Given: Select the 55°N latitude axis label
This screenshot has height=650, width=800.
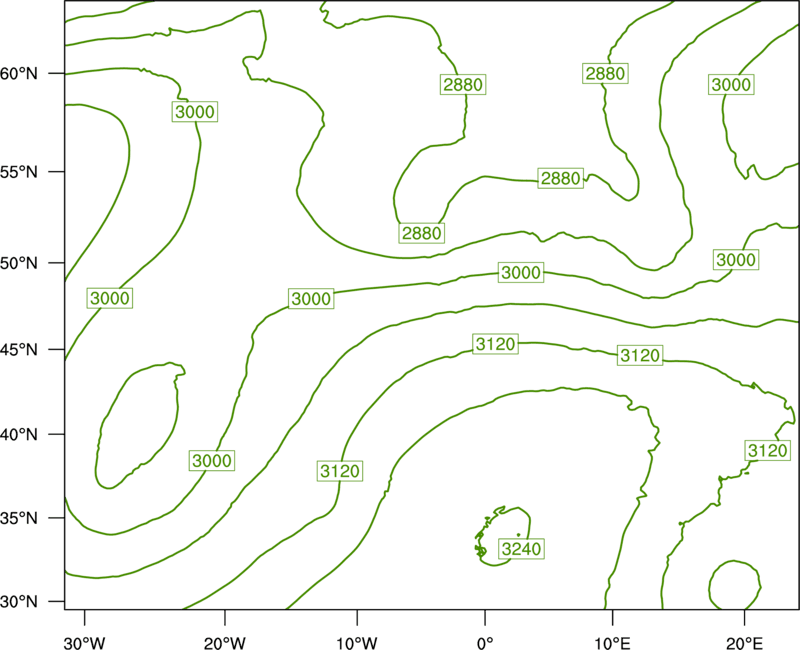Looking at the screenshot, I should pyautogui.click(x=19, y=172).
